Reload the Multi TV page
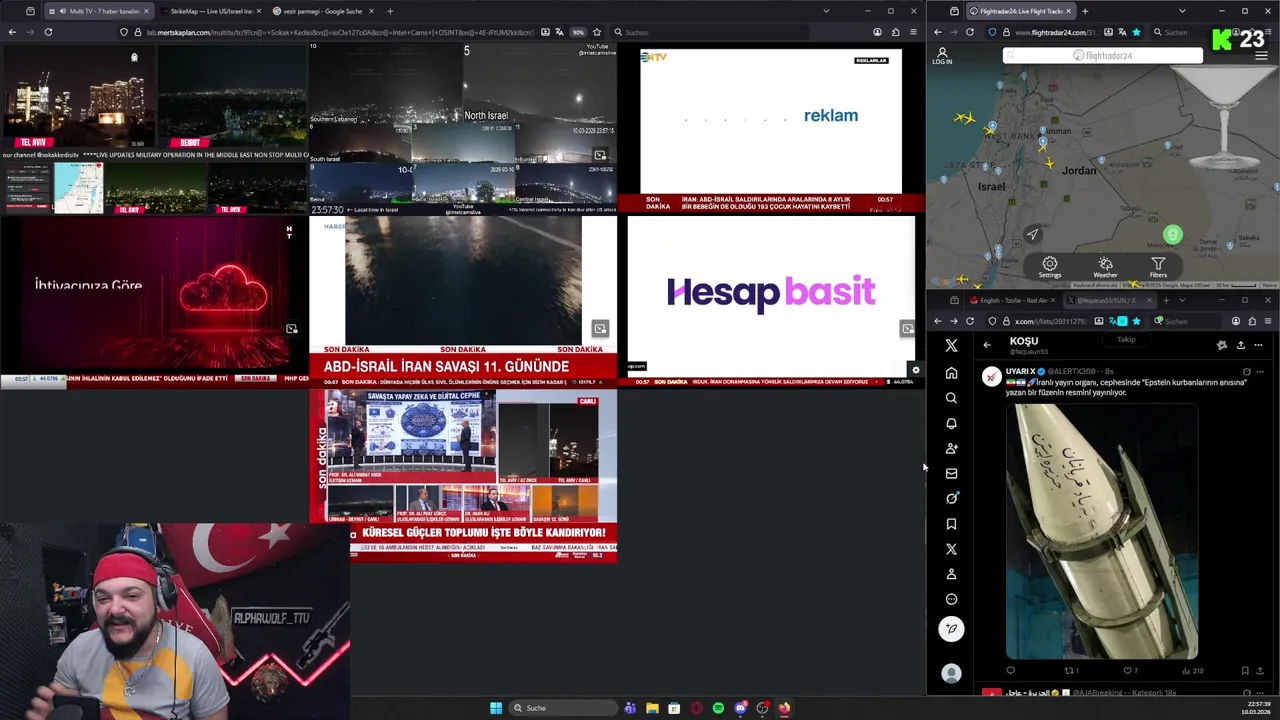The width and height of the screenshot is (1280, 720). (x=48, y=32)
